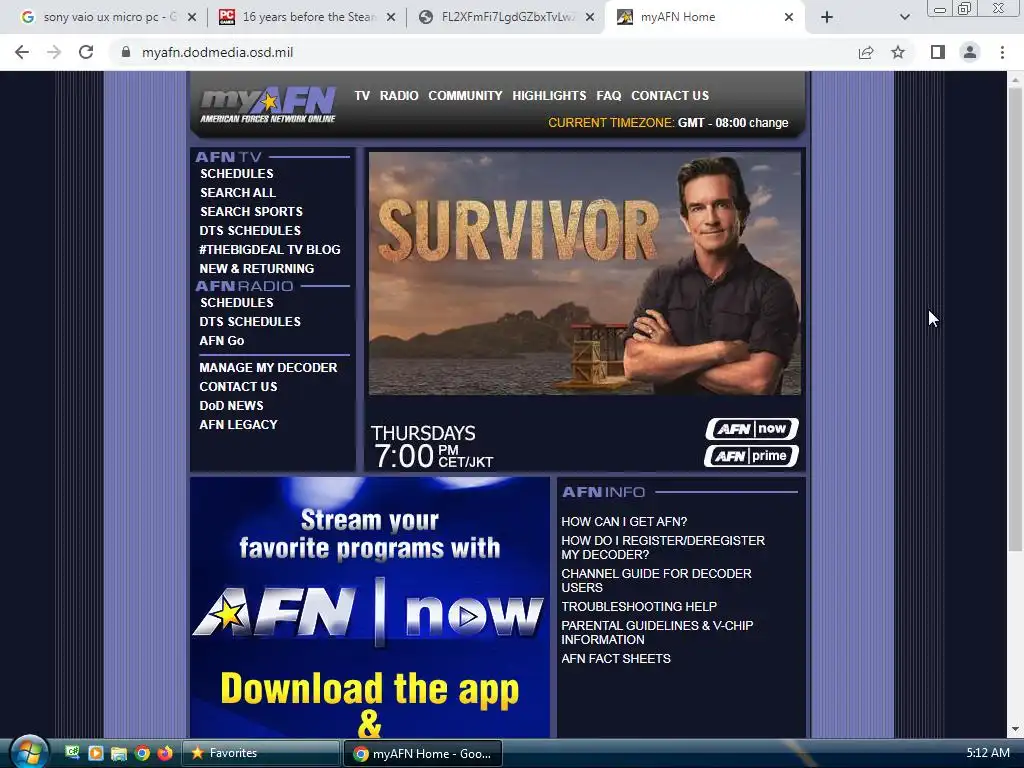Open CHANNEL GUIDE FOR DECODER USERS
The width and height of the screenshot is (1024, 768).
click(x=656, y=581)
